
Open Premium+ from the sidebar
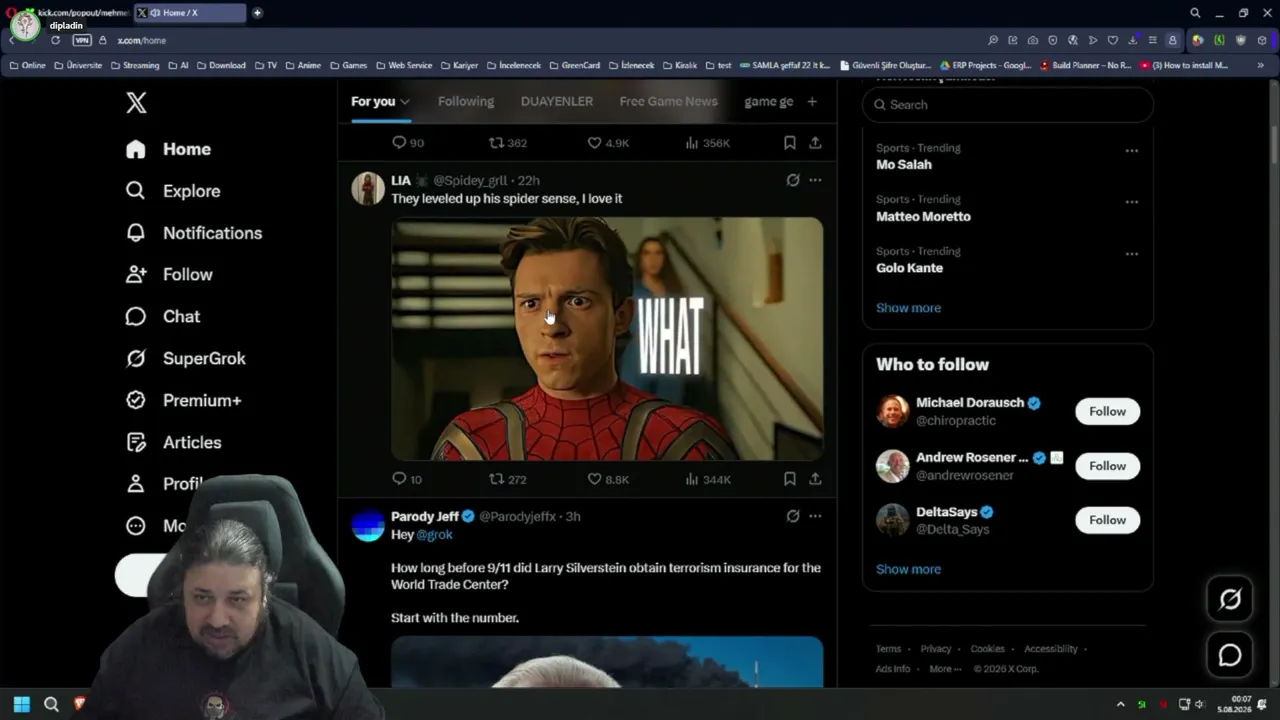184,401
